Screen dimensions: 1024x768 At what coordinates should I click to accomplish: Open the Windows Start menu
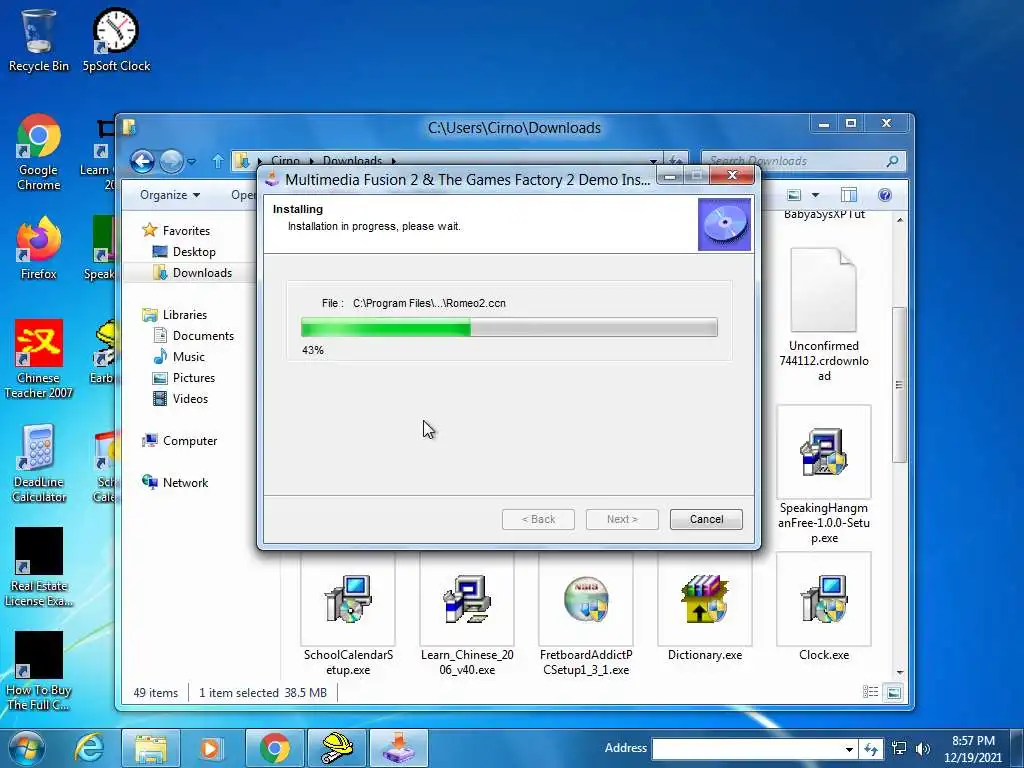[x=26, y=748]
